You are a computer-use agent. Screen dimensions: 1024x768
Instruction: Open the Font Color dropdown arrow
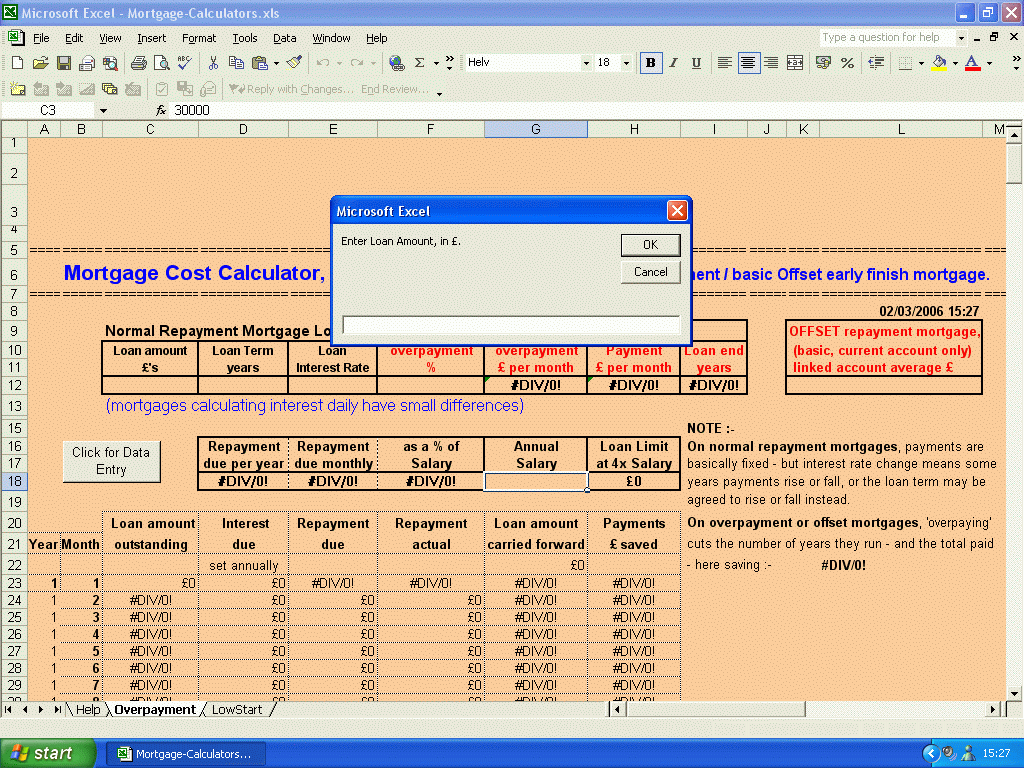(989, 63)
